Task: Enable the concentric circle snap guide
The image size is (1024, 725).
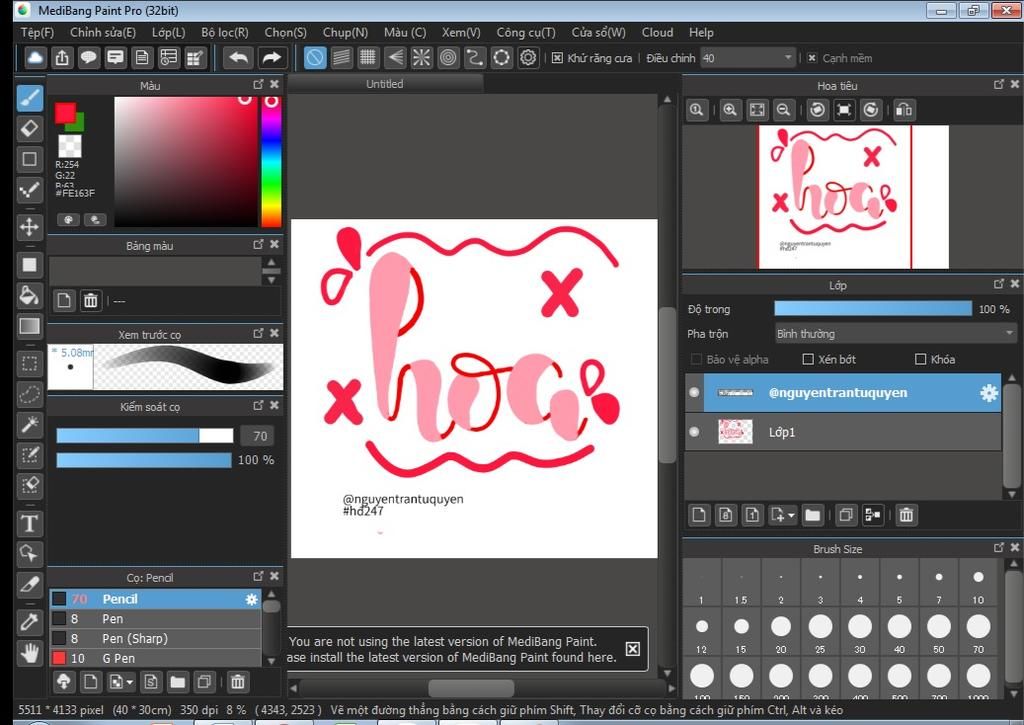Action: pyautogui.click(x=448, y=57)
